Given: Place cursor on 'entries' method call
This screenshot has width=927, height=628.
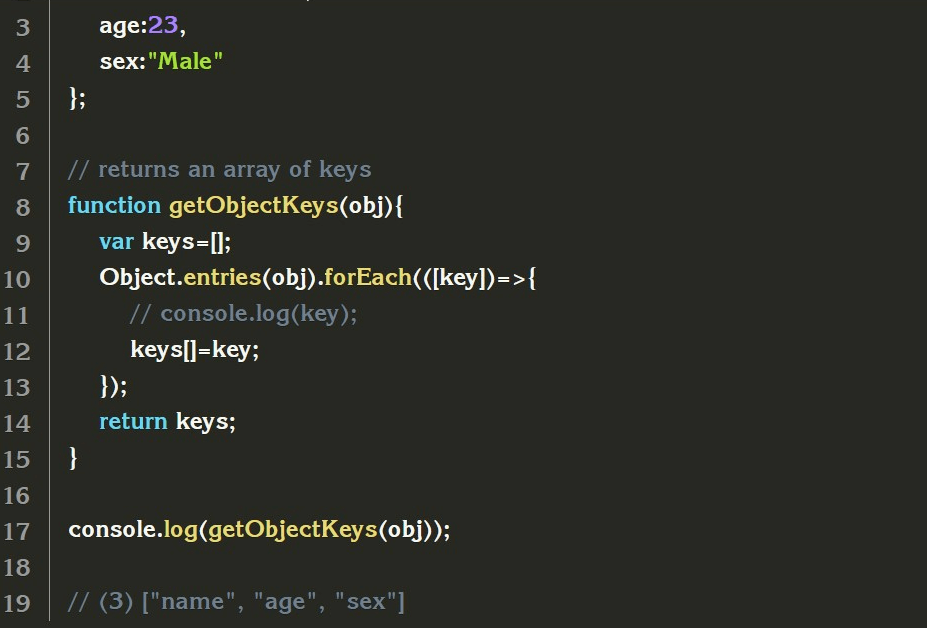Looking at the screenshot, I should (222, 277).
